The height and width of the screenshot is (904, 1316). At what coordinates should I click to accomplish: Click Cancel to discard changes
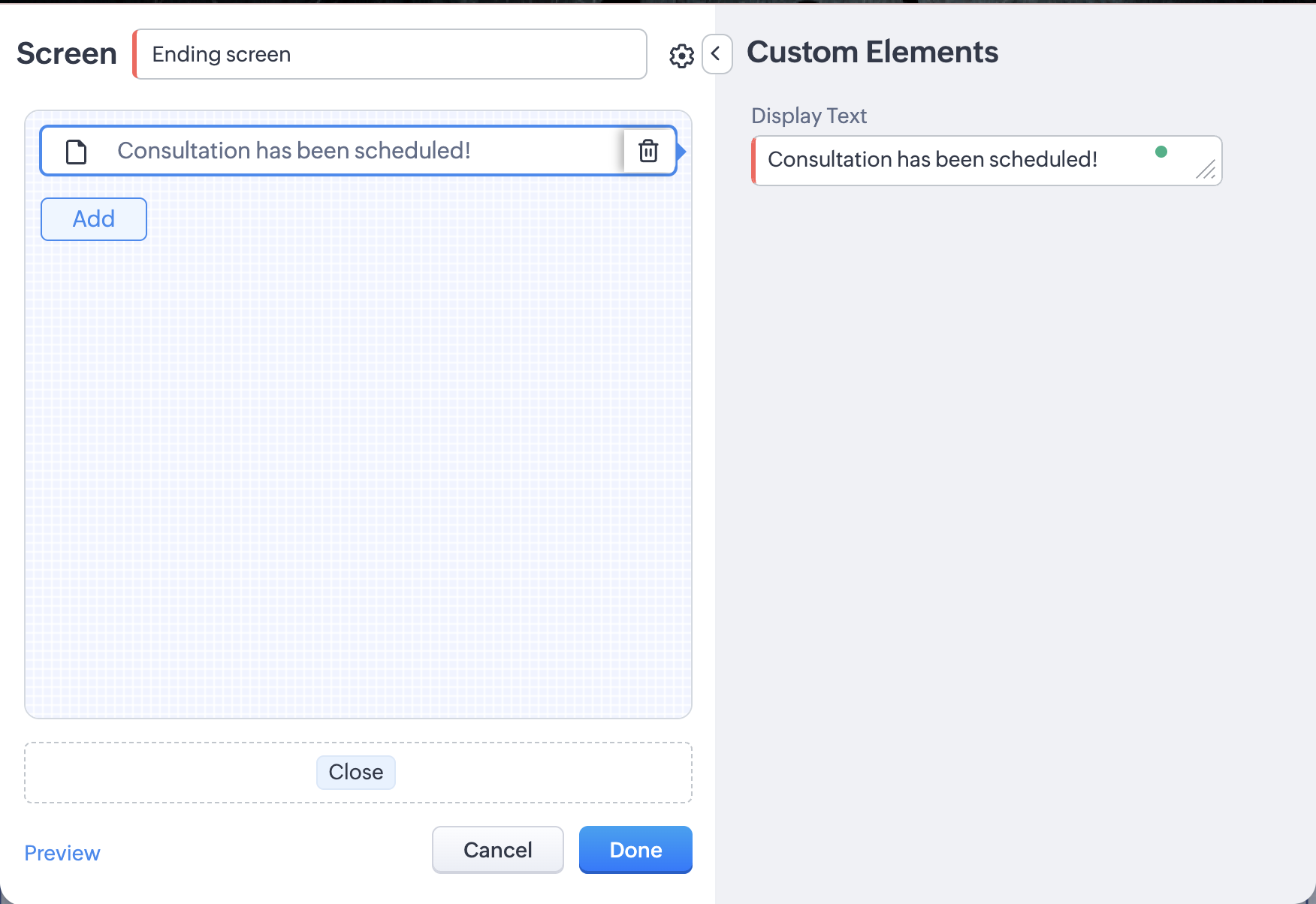[497, 850]
